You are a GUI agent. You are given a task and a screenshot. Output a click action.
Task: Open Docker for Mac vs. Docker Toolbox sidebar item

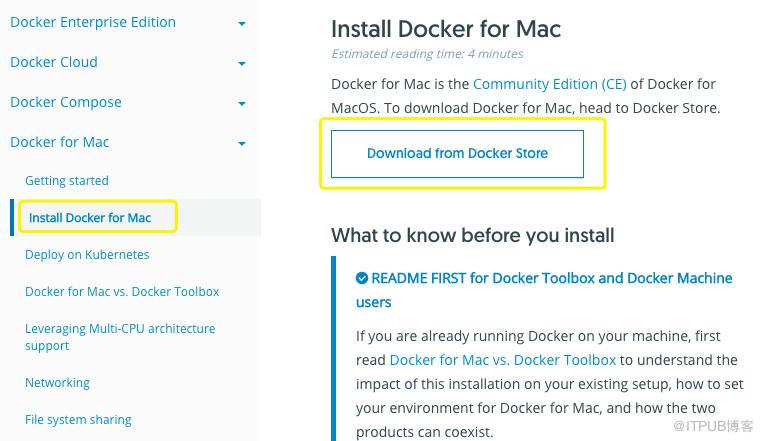(x=122, y=292)
